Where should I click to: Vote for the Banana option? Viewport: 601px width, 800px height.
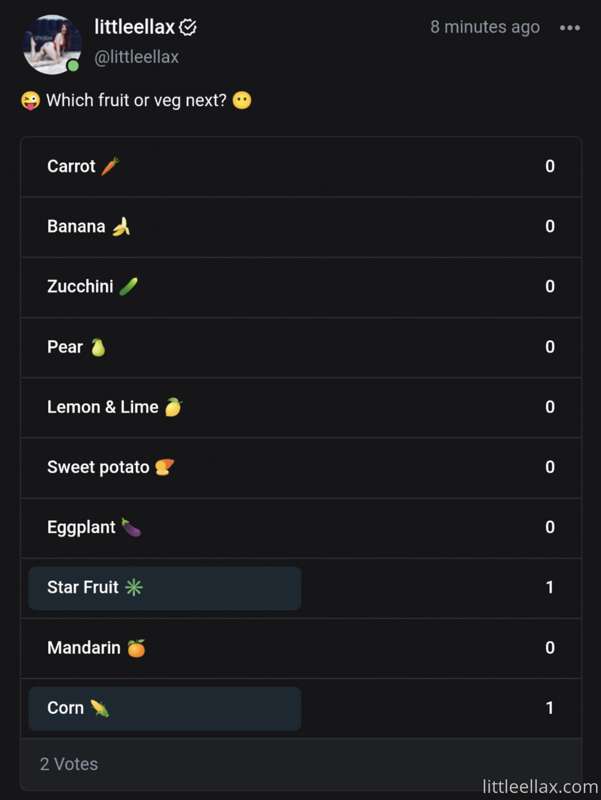[301, 227]
